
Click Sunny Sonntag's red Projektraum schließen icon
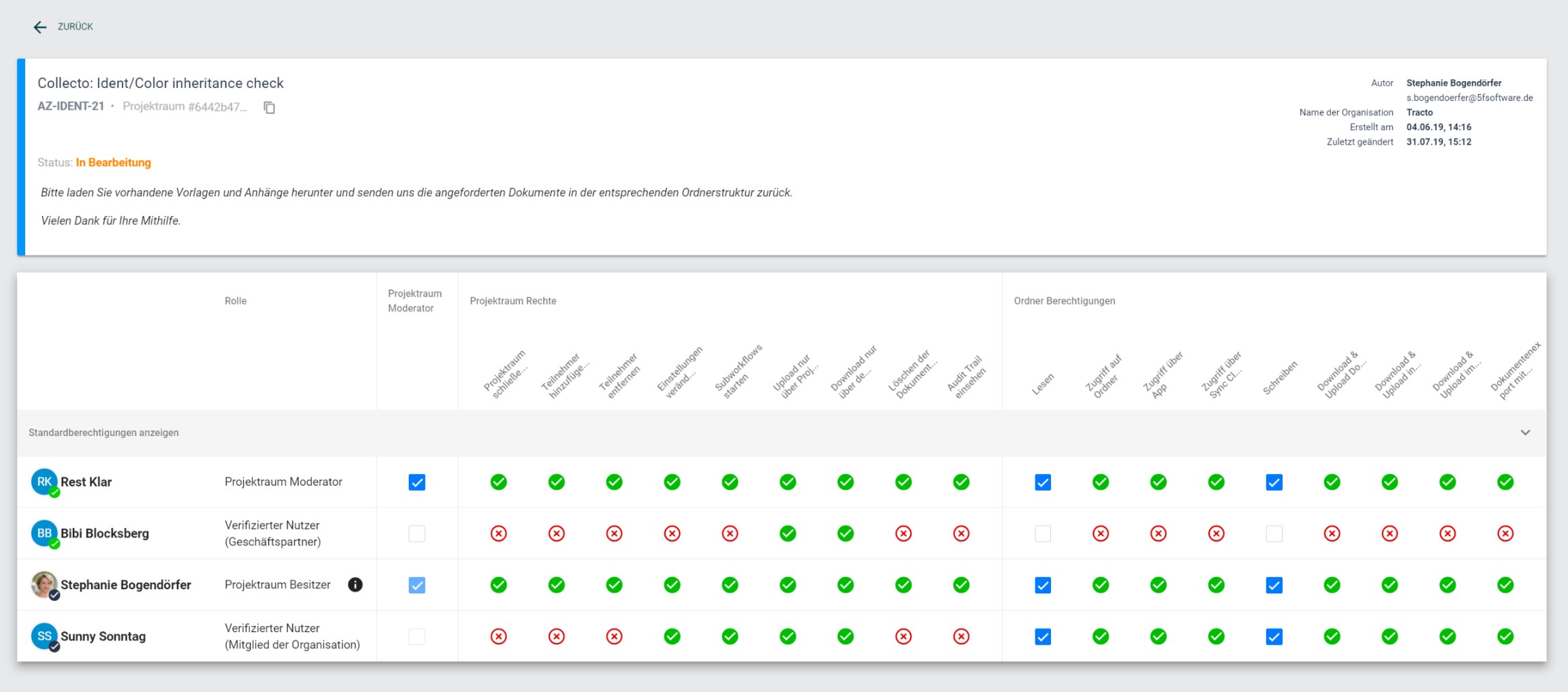tap(499, 636)
